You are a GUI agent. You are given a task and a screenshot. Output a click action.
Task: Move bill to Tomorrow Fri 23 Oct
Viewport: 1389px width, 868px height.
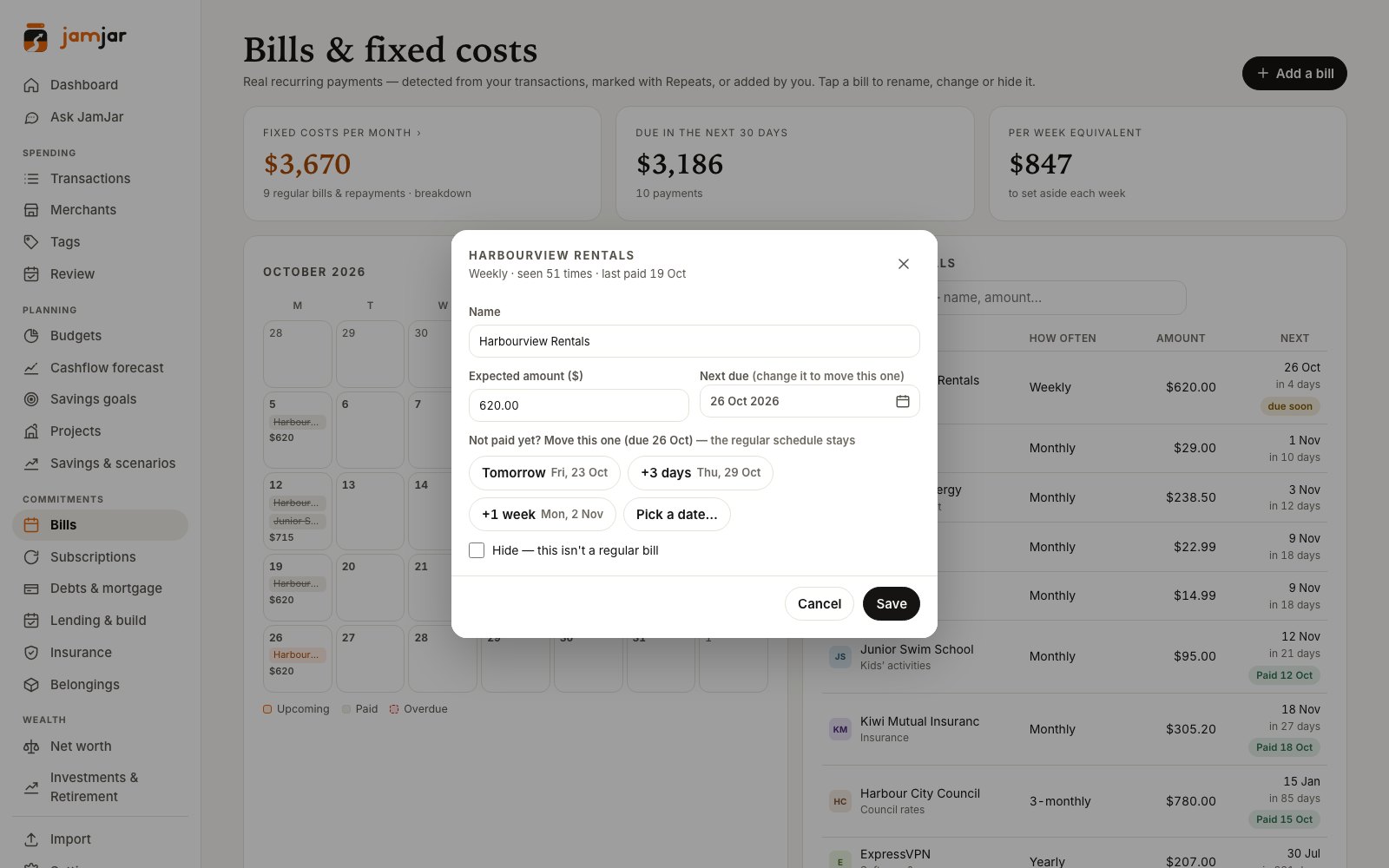pos(544,473)
